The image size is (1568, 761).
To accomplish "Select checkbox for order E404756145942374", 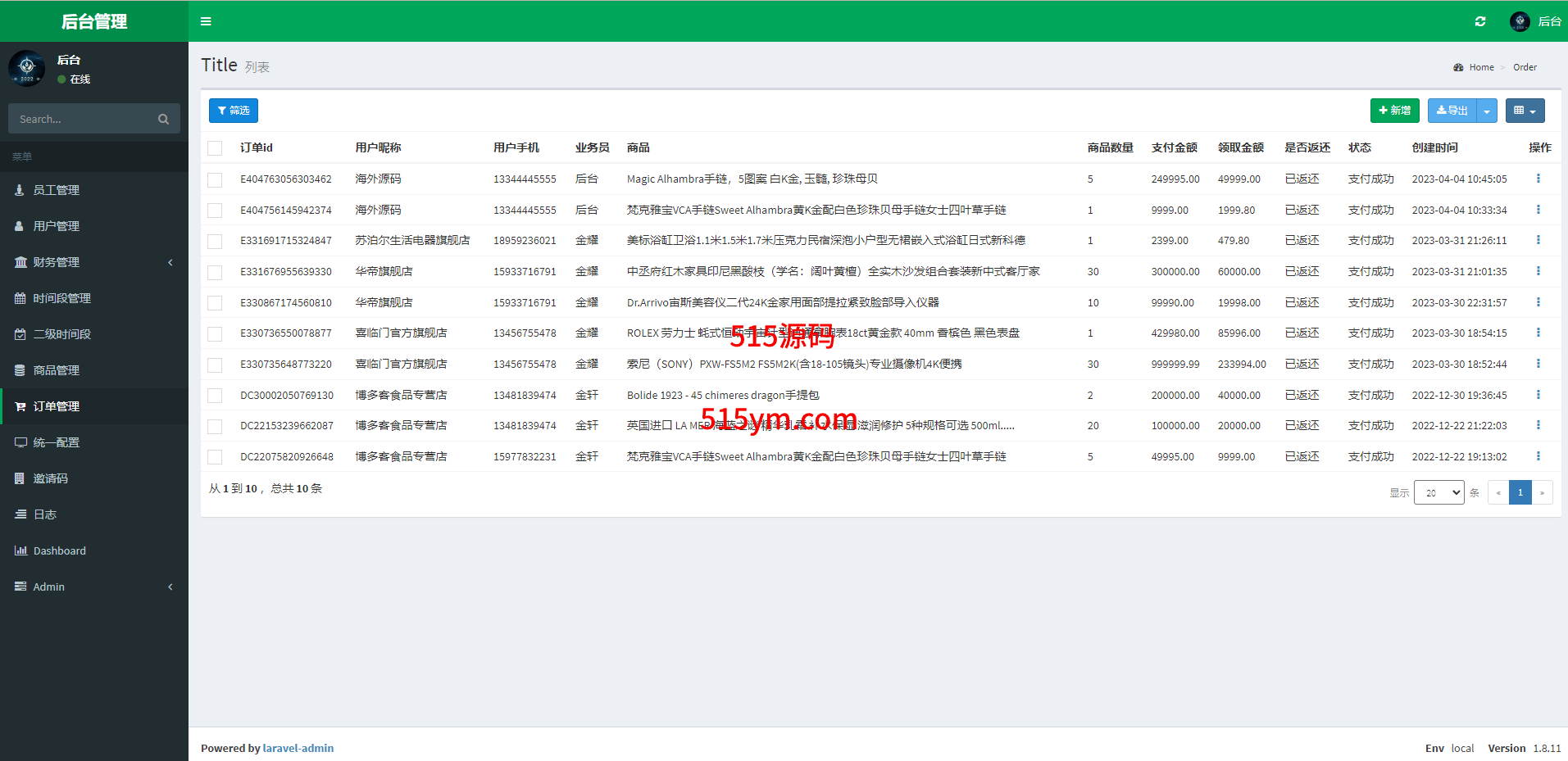I will [x=215, y=211].
